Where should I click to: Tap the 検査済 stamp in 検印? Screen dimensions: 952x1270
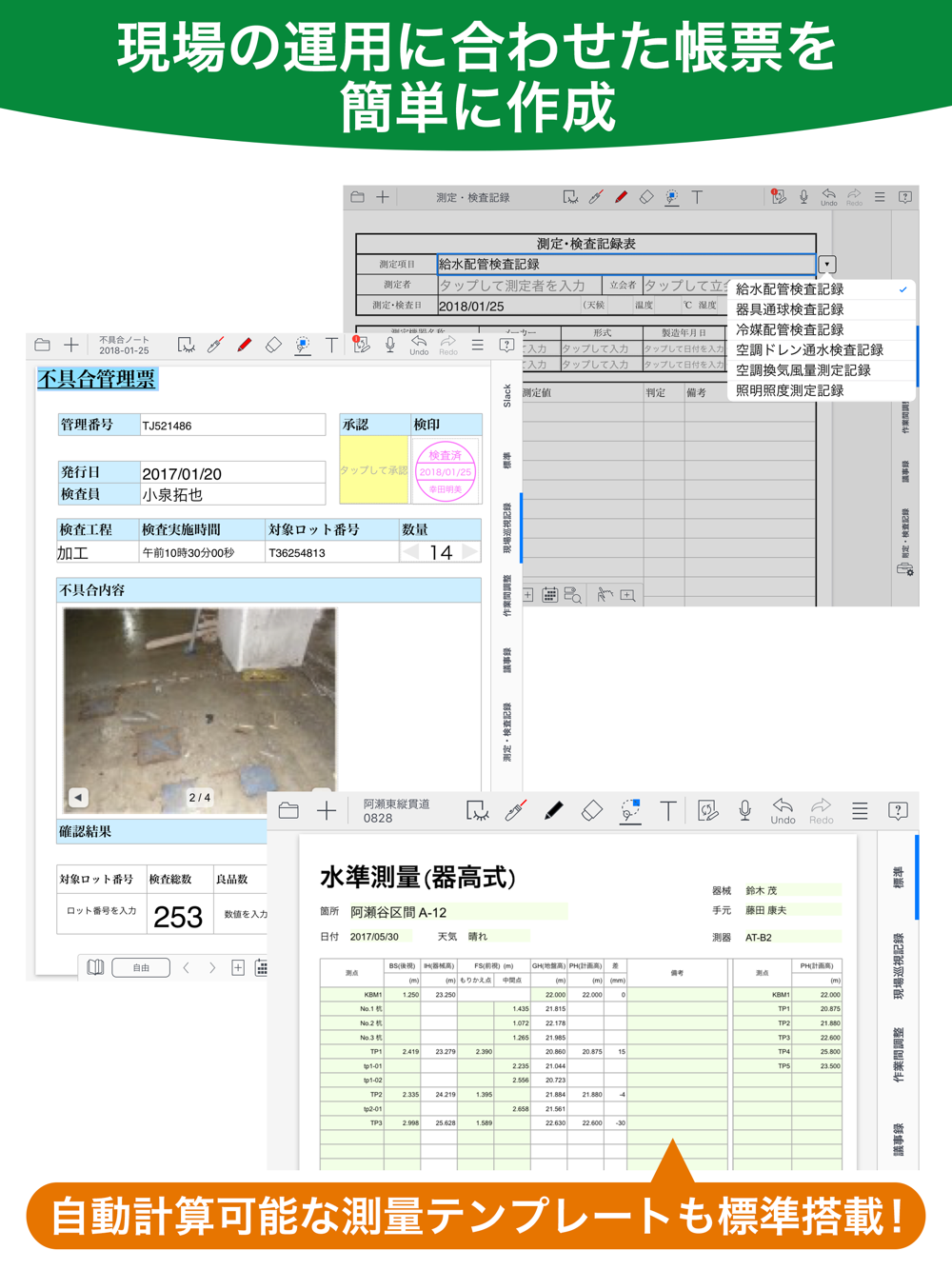[445, 470]
